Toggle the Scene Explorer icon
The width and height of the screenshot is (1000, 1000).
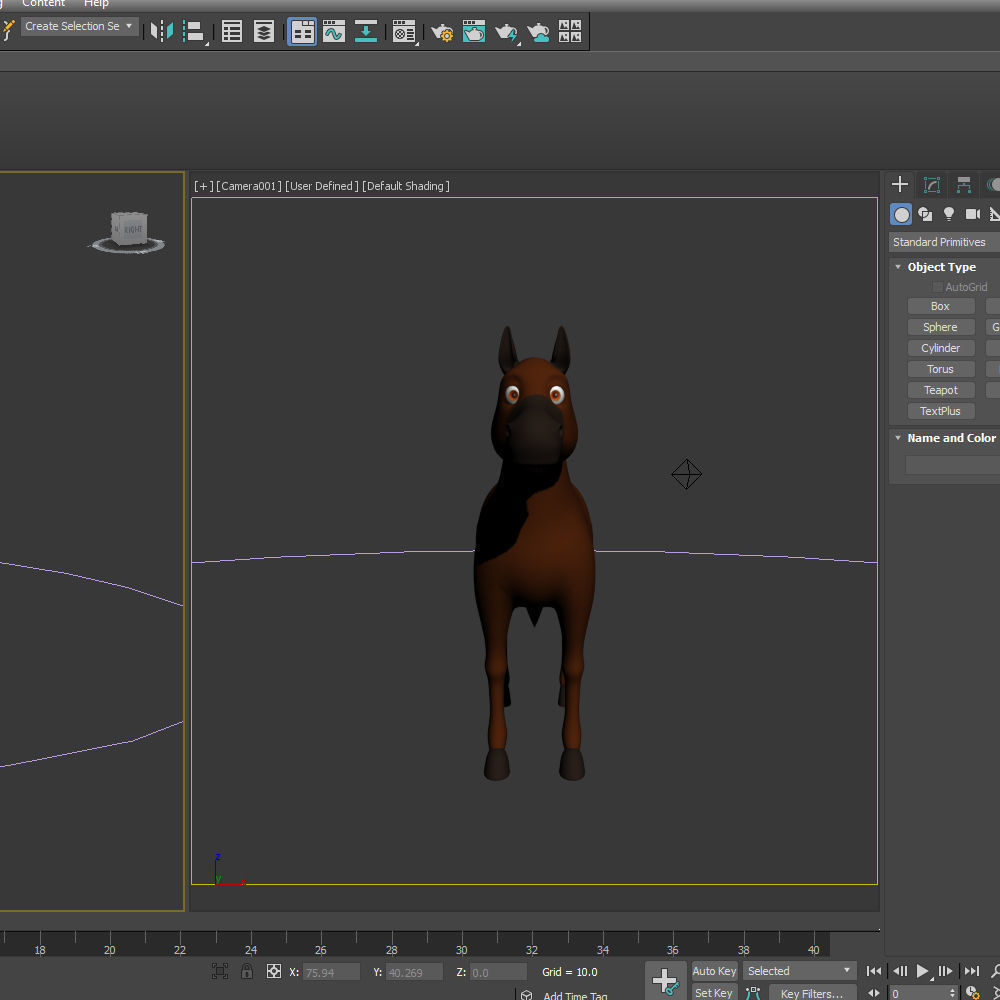[232, 31]
